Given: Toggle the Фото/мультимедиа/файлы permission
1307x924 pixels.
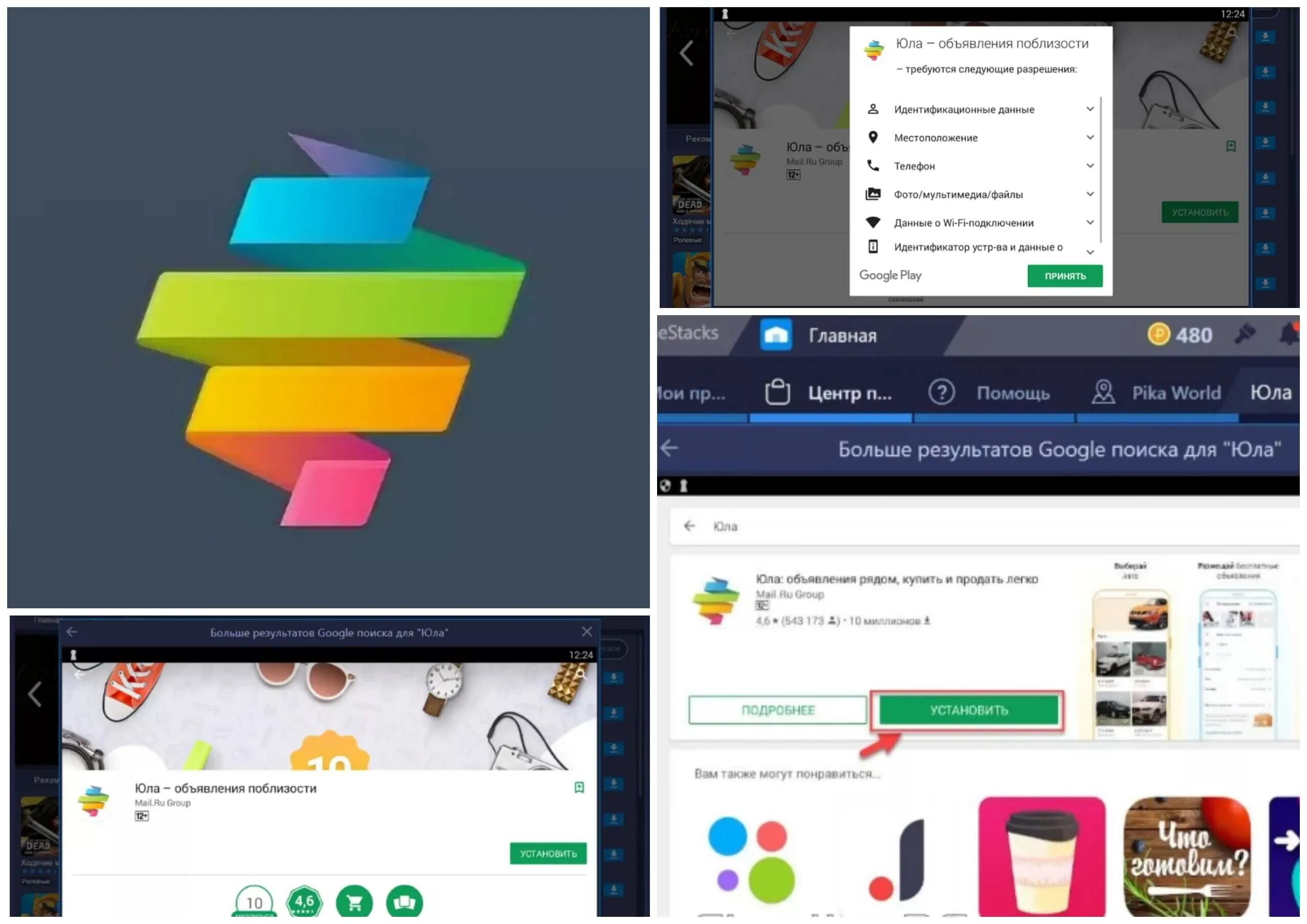Looking at the screenshot, I should tap(1090, 194).
